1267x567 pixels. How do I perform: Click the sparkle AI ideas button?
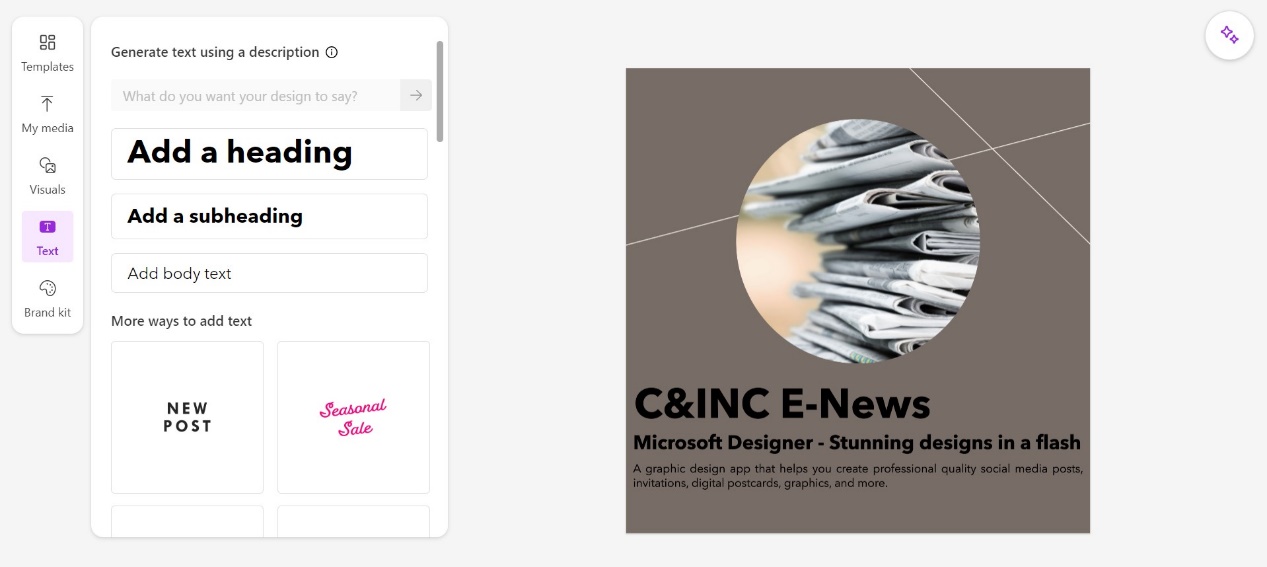click(1229, 35)
